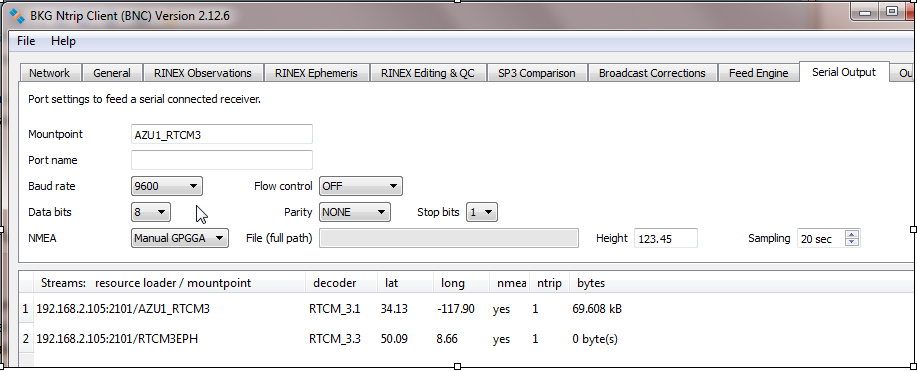Click the 0 byte(s) cell

[x=595, y=339]
